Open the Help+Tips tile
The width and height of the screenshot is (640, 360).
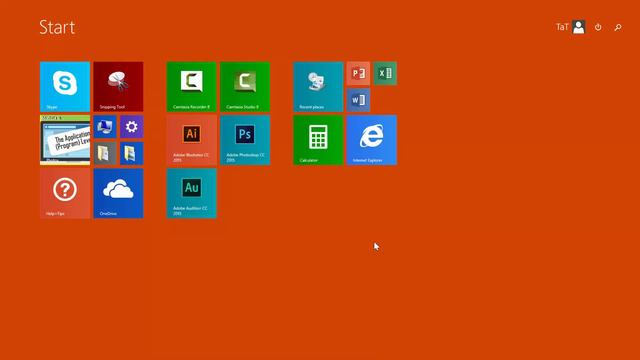[x=65, y=193]
